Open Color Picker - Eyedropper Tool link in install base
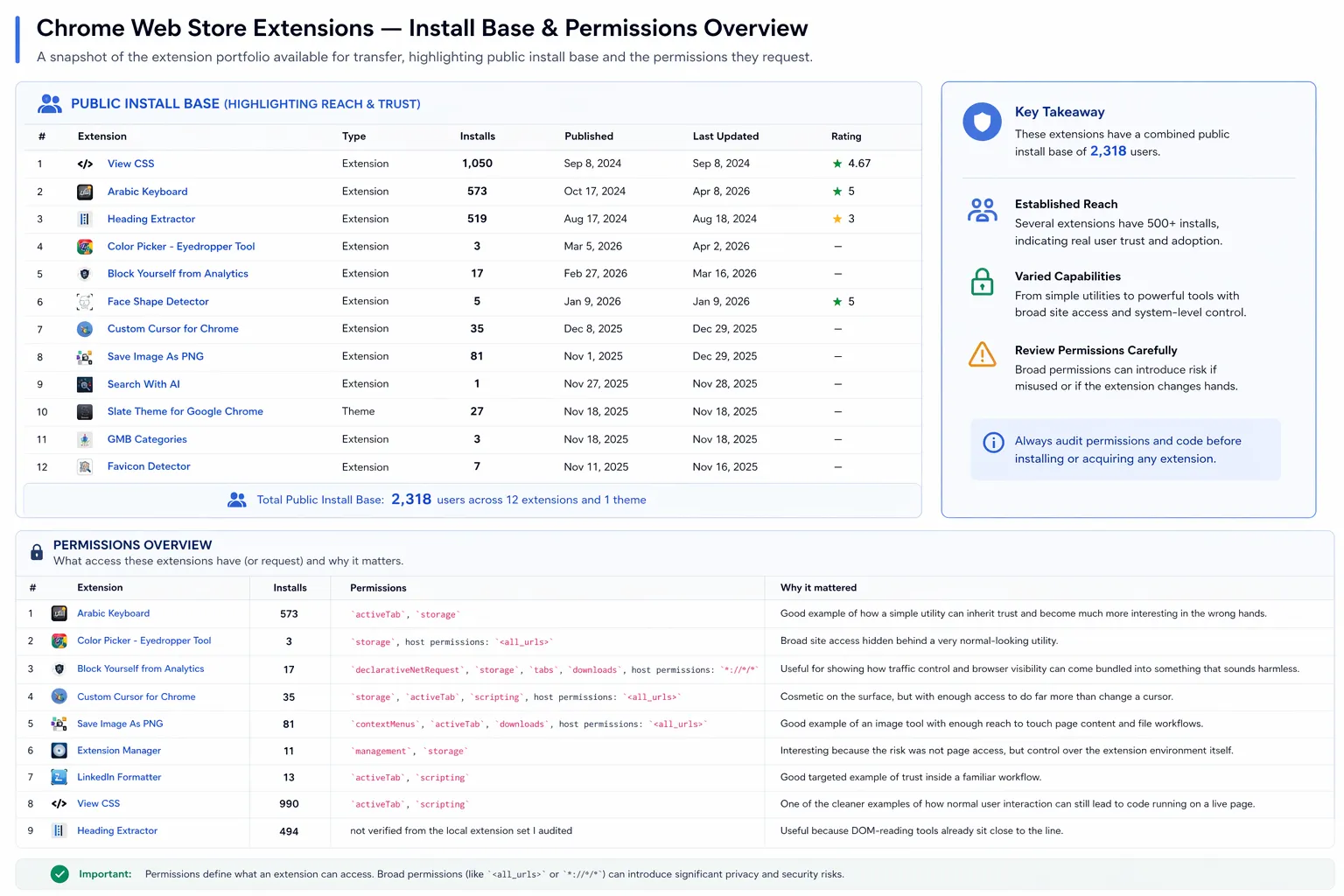The image size is (1344, 896). (x=181, y=247)
